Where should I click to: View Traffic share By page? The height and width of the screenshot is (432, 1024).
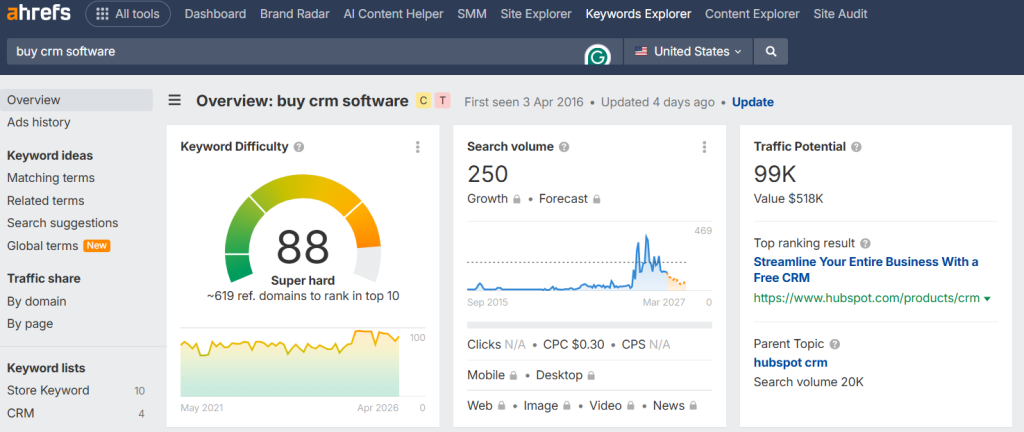(x=30, y=324)
